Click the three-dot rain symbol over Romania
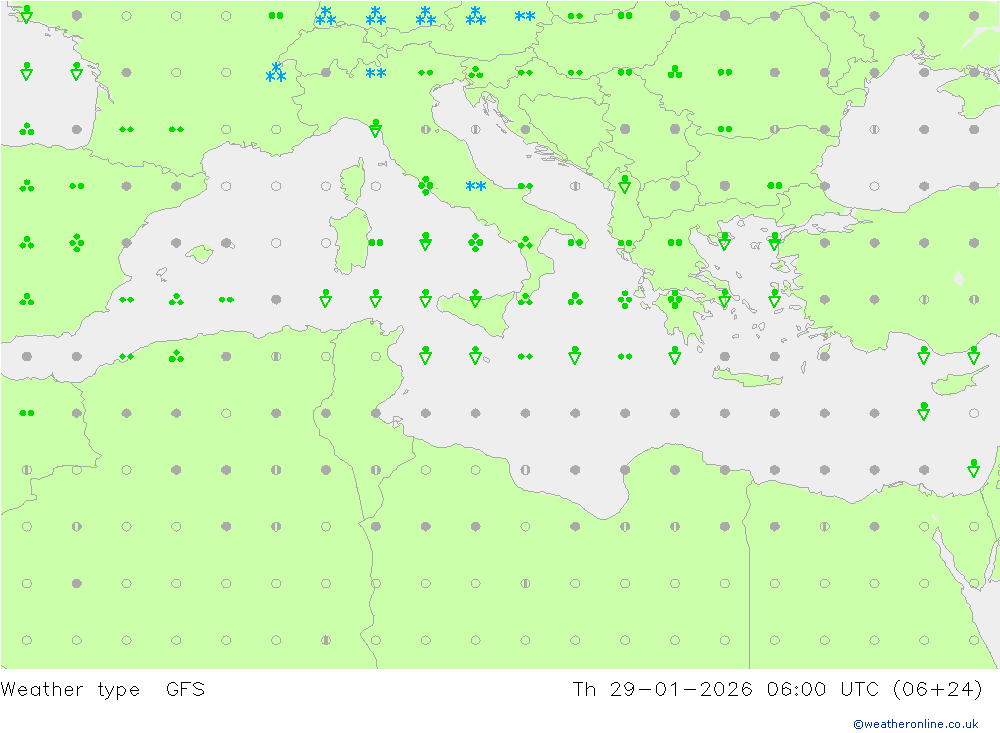Screen dimensions: 1000x733 coord(675,72)
